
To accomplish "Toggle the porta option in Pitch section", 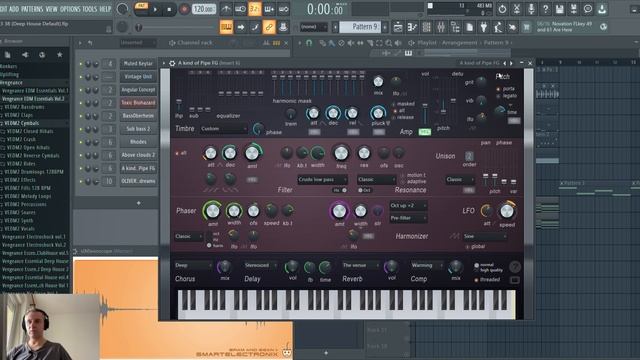I will pos(506,89).
